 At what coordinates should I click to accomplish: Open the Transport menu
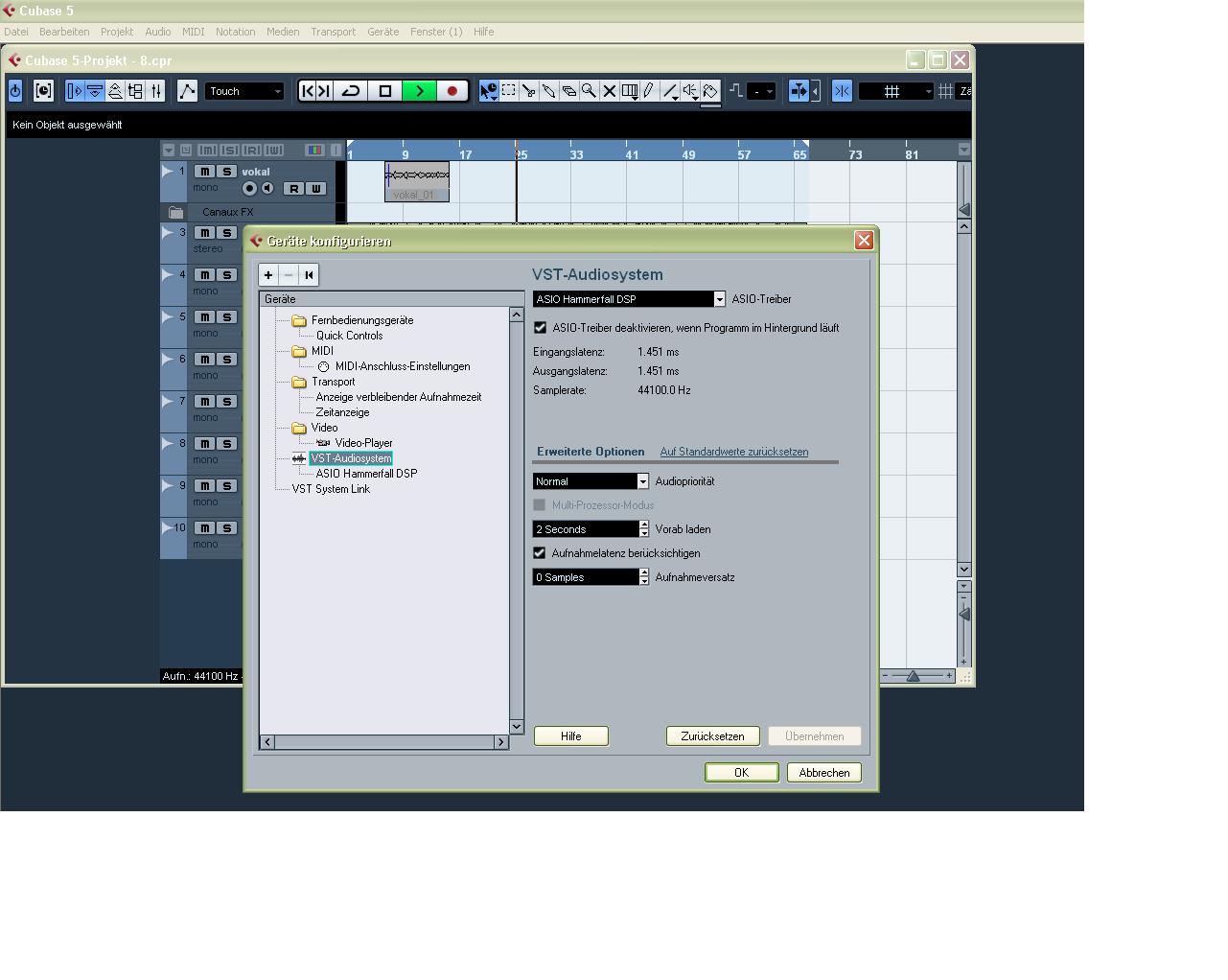tap(333, 32)
